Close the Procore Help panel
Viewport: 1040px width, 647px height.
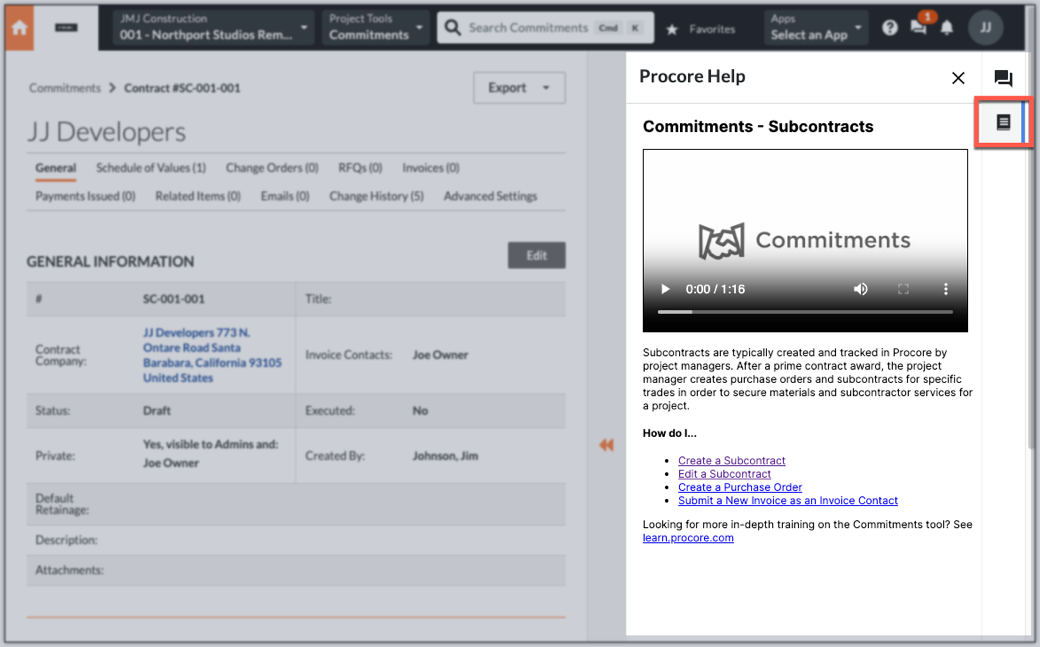958,78
